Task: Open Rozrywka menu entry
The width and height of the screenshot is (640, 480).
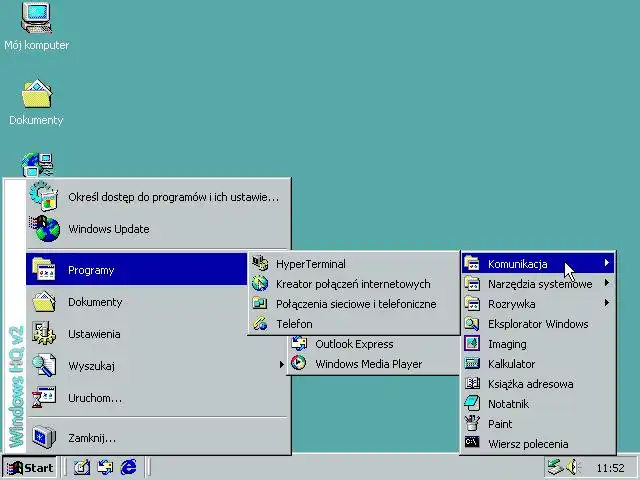Action: 538,303
